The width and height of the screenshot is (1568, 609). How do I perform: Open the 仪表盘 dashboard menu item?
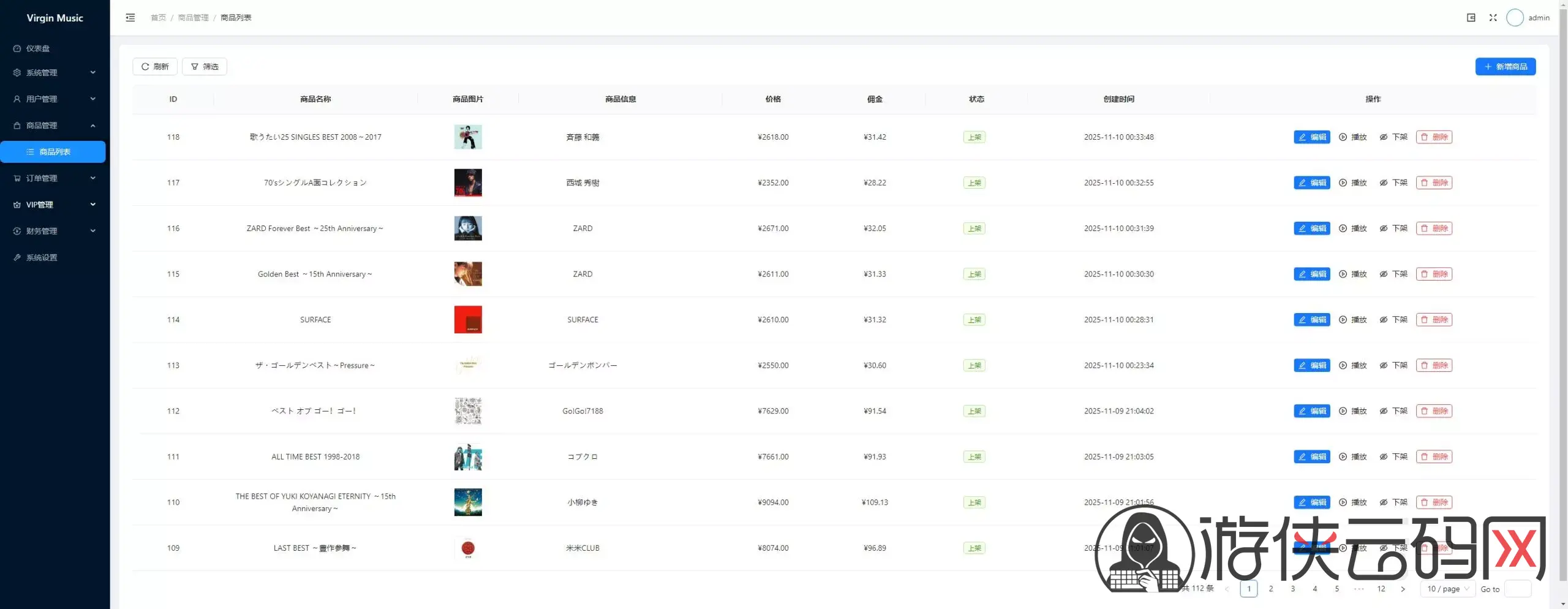point(38,48)
